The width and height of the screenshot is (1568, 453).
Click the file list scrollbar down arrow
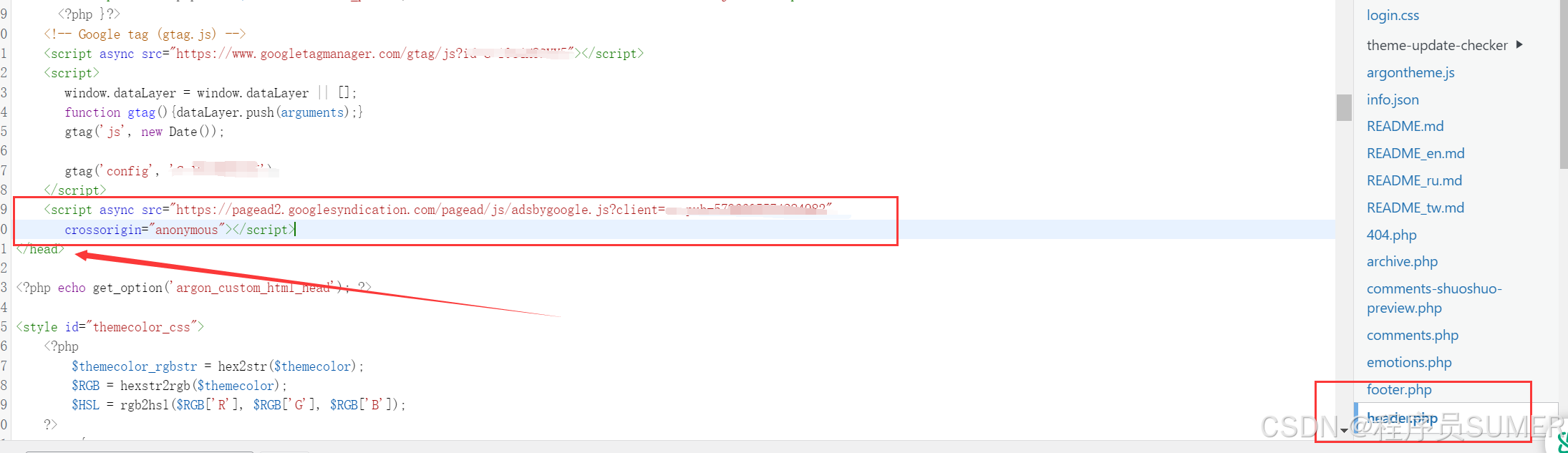[1344, 430]
